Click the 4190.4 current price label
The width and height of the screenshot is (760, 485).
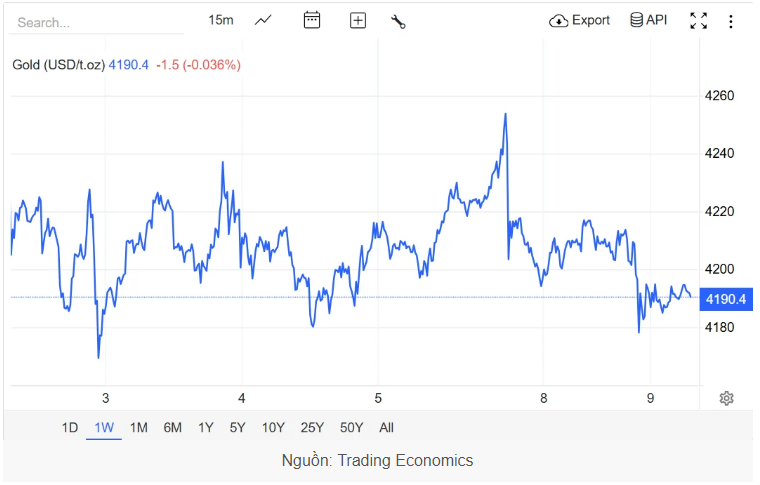pyautogui.click(x=724, y=298)
